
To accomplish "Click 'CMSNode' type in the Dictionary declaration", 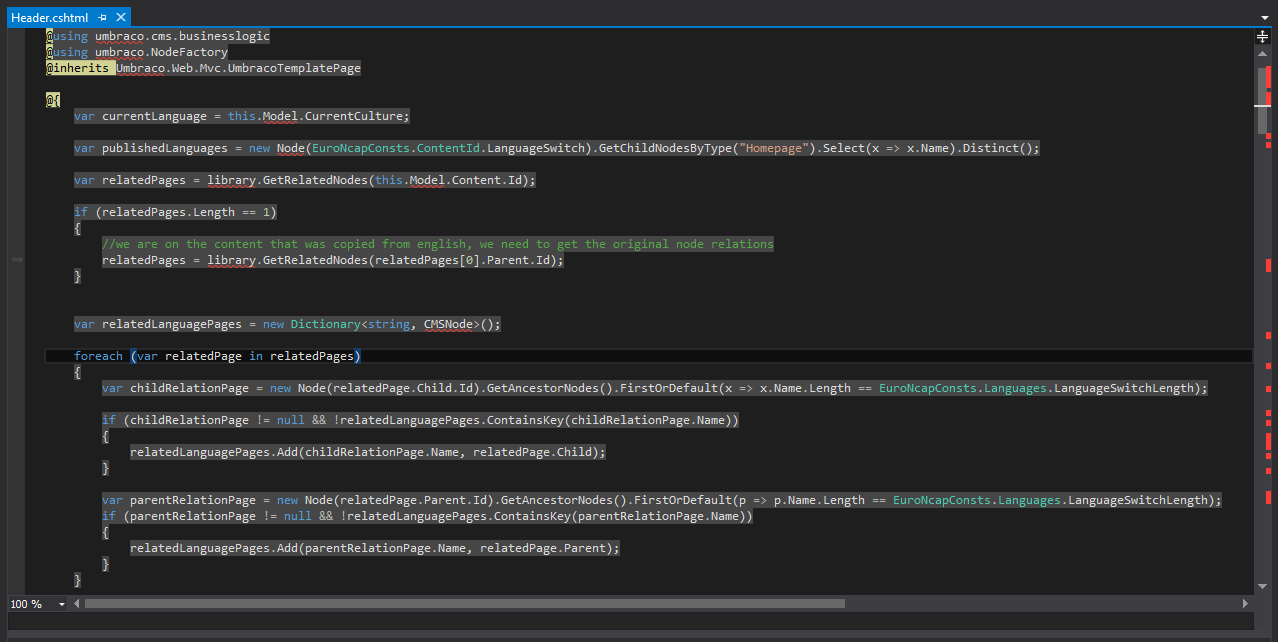I will [448, 324].
